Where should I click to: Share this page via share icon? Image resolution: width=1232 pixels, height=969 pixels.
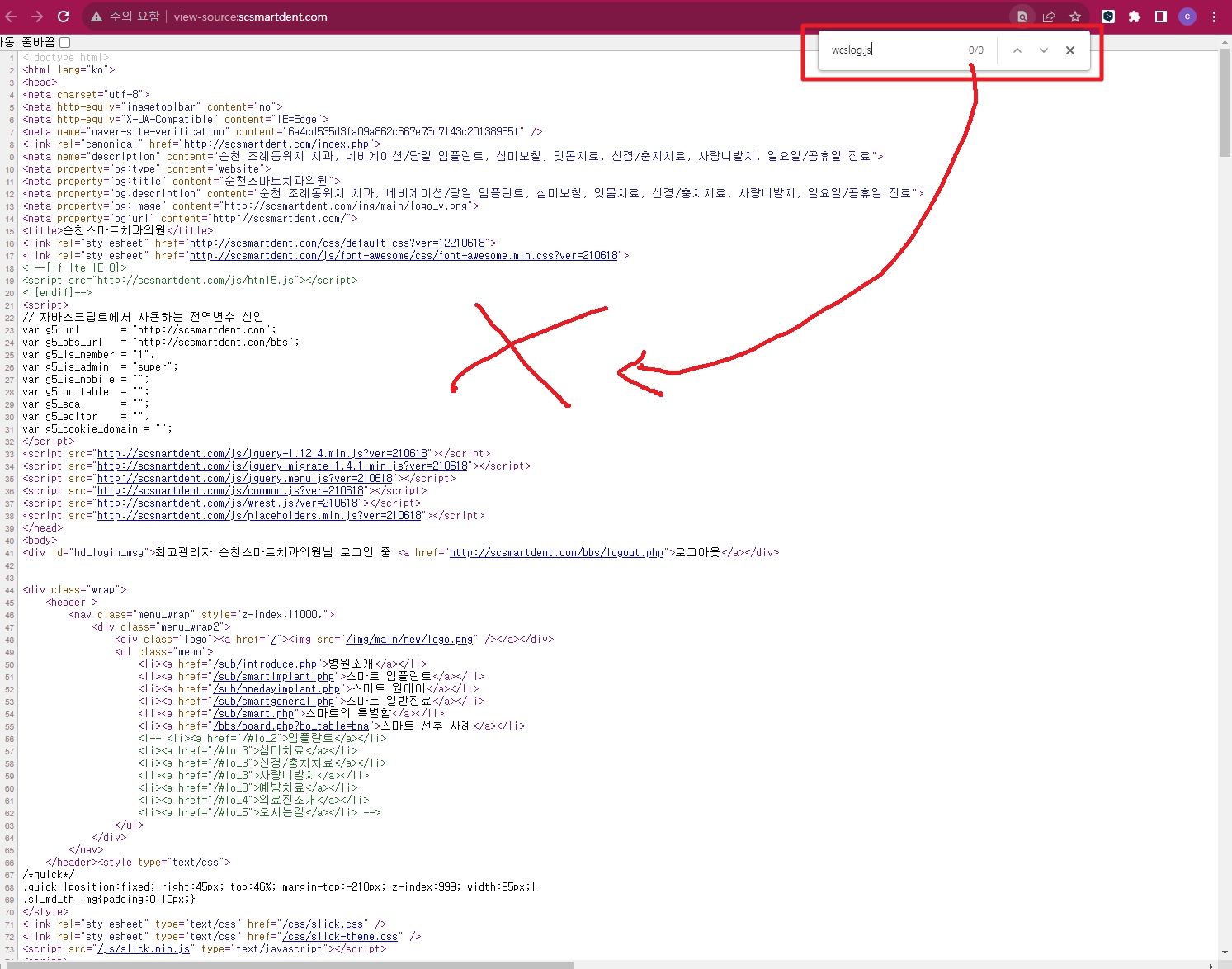[x=1049, y=17]
